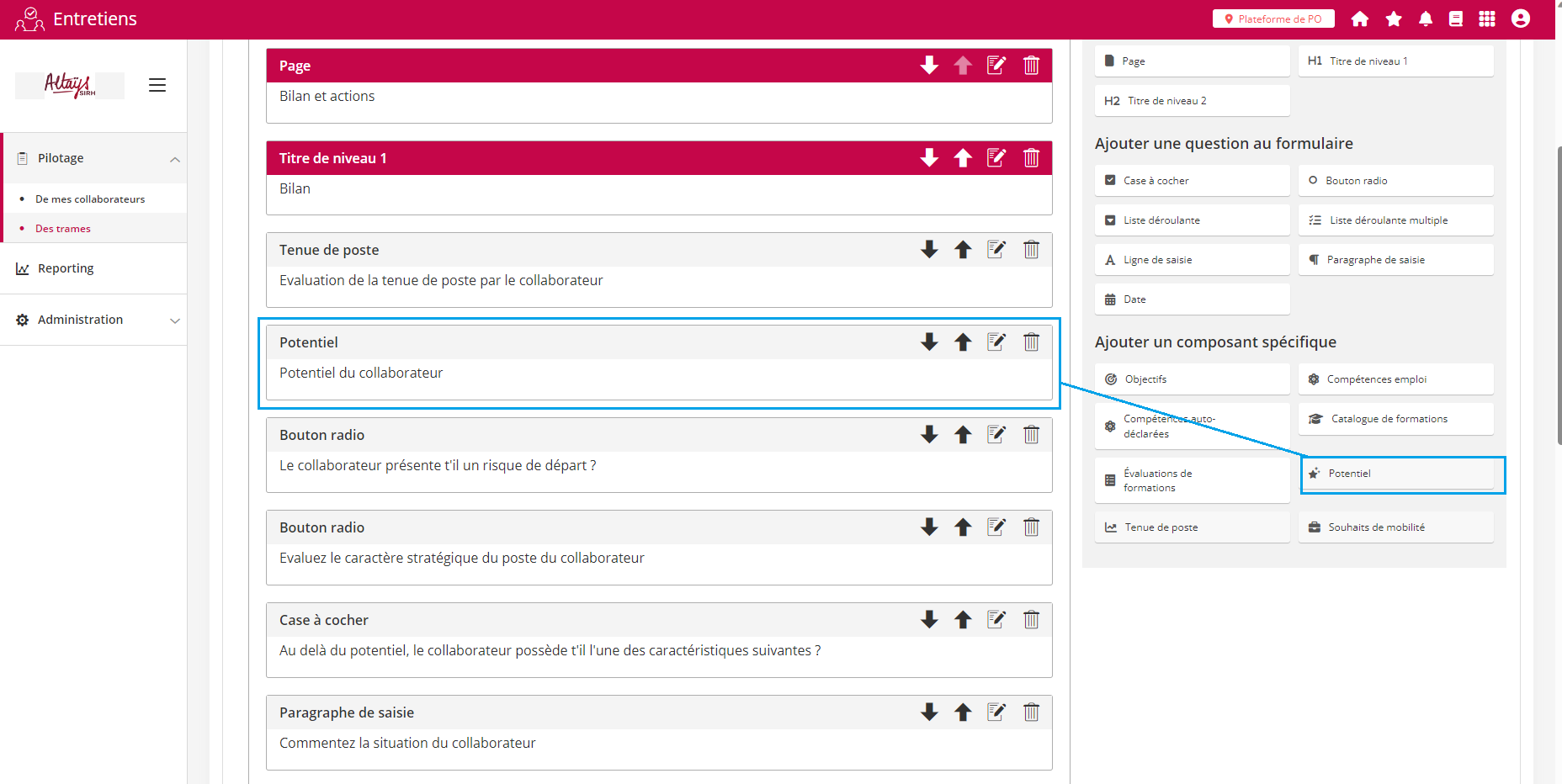
Task: Edit the Tenue de poste block
Action: [x=996, y=250]
